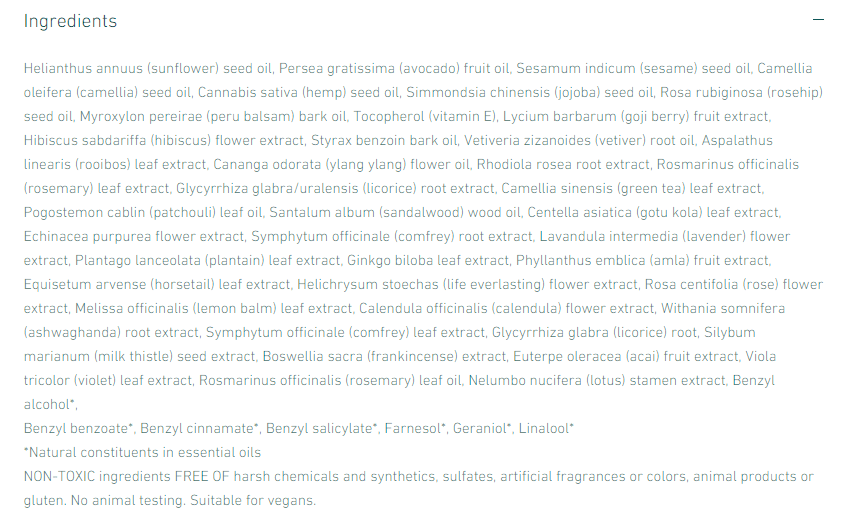Click Euterpe oleracea (acai) fruit extract
The image size is (848, 520).
click(626, 356)
